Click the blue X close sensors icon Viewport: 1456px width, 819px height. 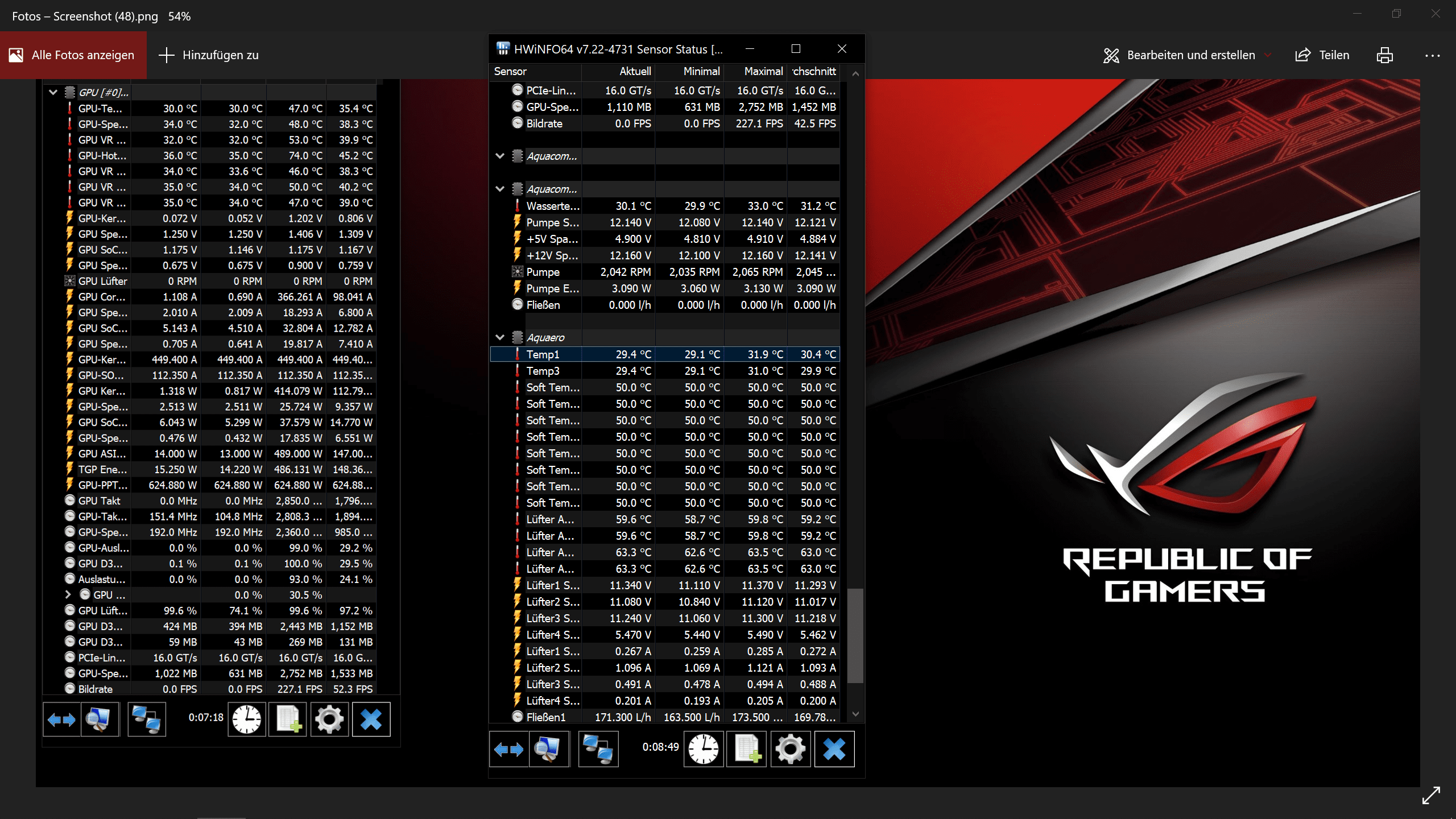pyautogui.click(x=834, y=749)
